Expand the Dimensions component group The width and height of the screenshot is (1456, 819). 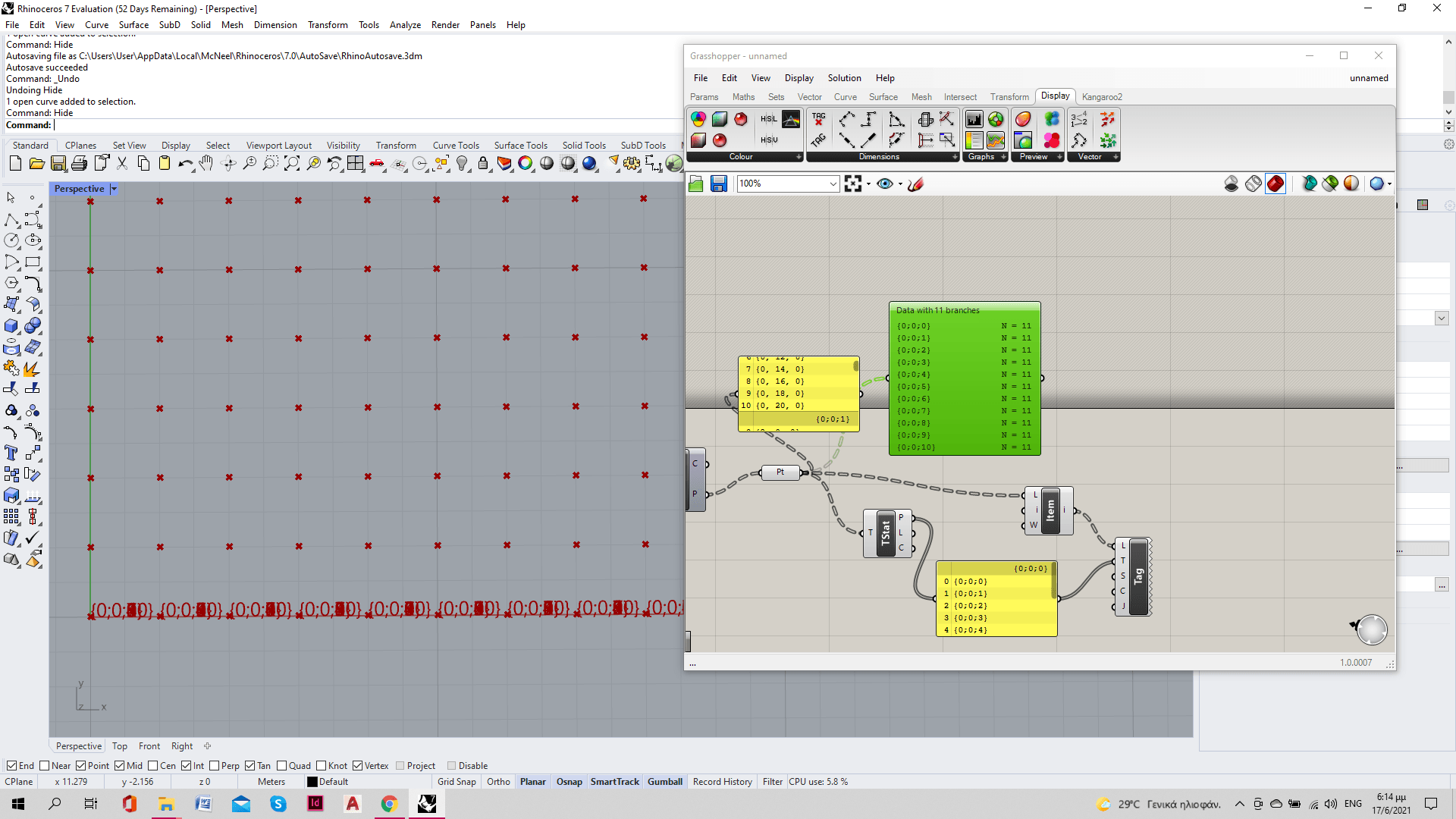(955, 157)
